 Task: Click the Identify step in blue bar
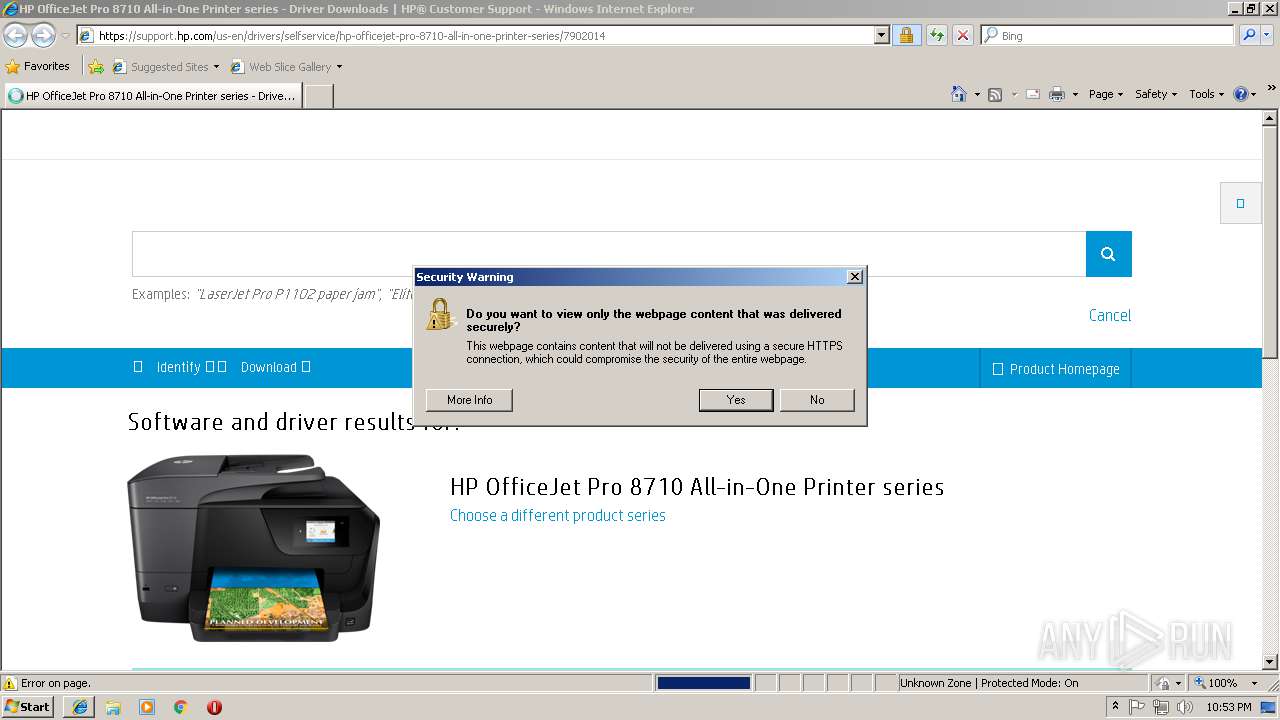coord(181,367)
